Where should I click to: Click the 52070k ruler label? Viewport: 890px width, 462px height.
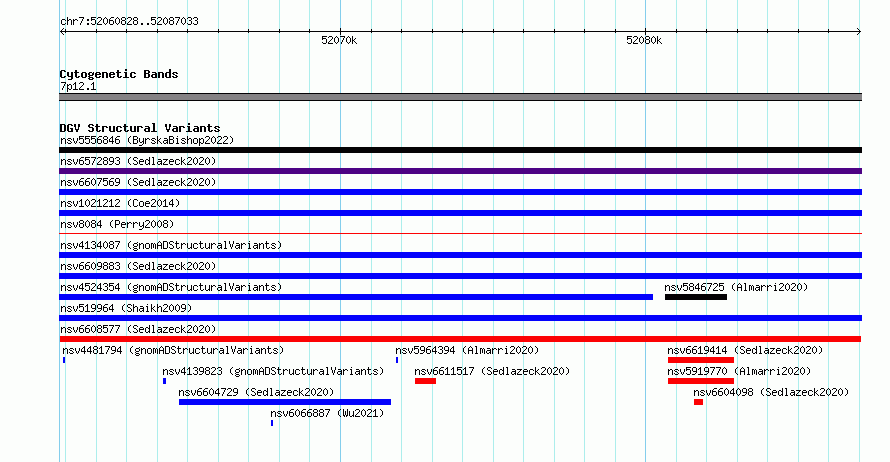339,40
